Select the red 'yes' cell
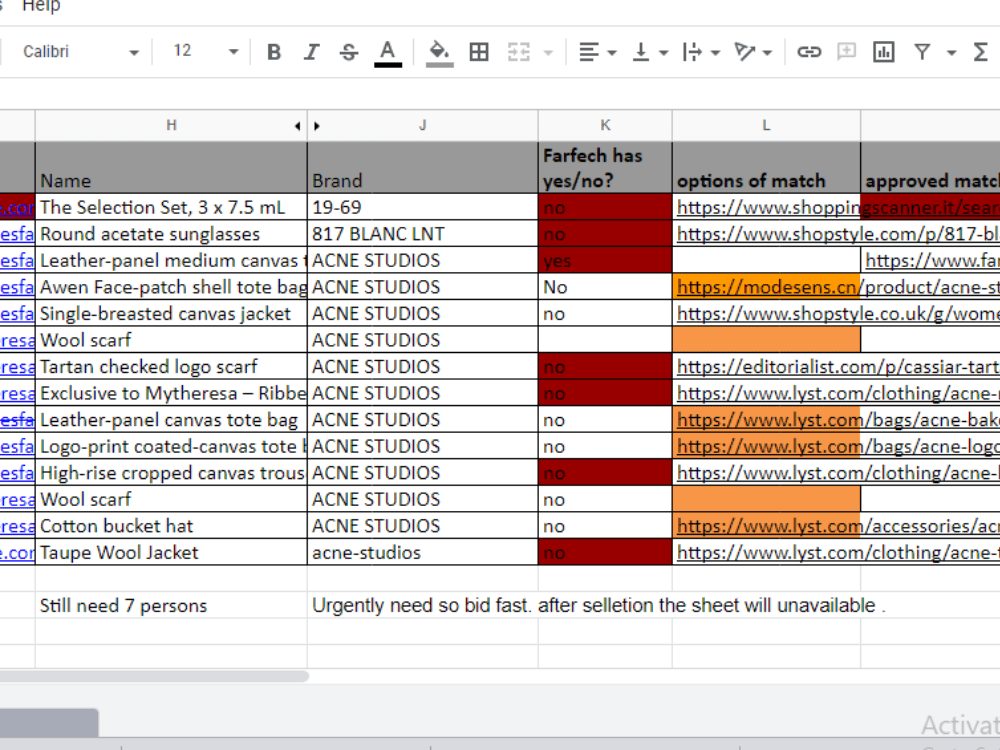The width and height of the screenshot is (1000, 750). [x=605, y=260]
